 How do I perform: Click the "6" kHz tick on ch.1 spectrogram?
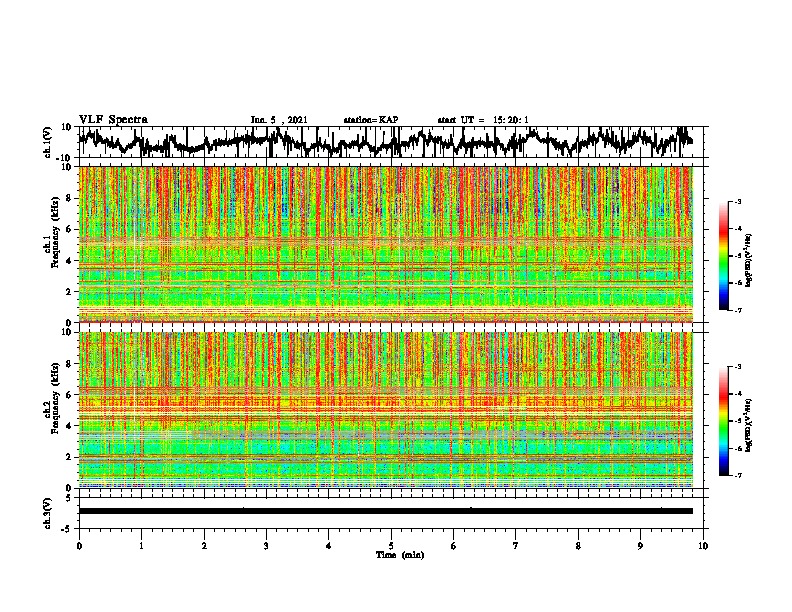(69, 229)
